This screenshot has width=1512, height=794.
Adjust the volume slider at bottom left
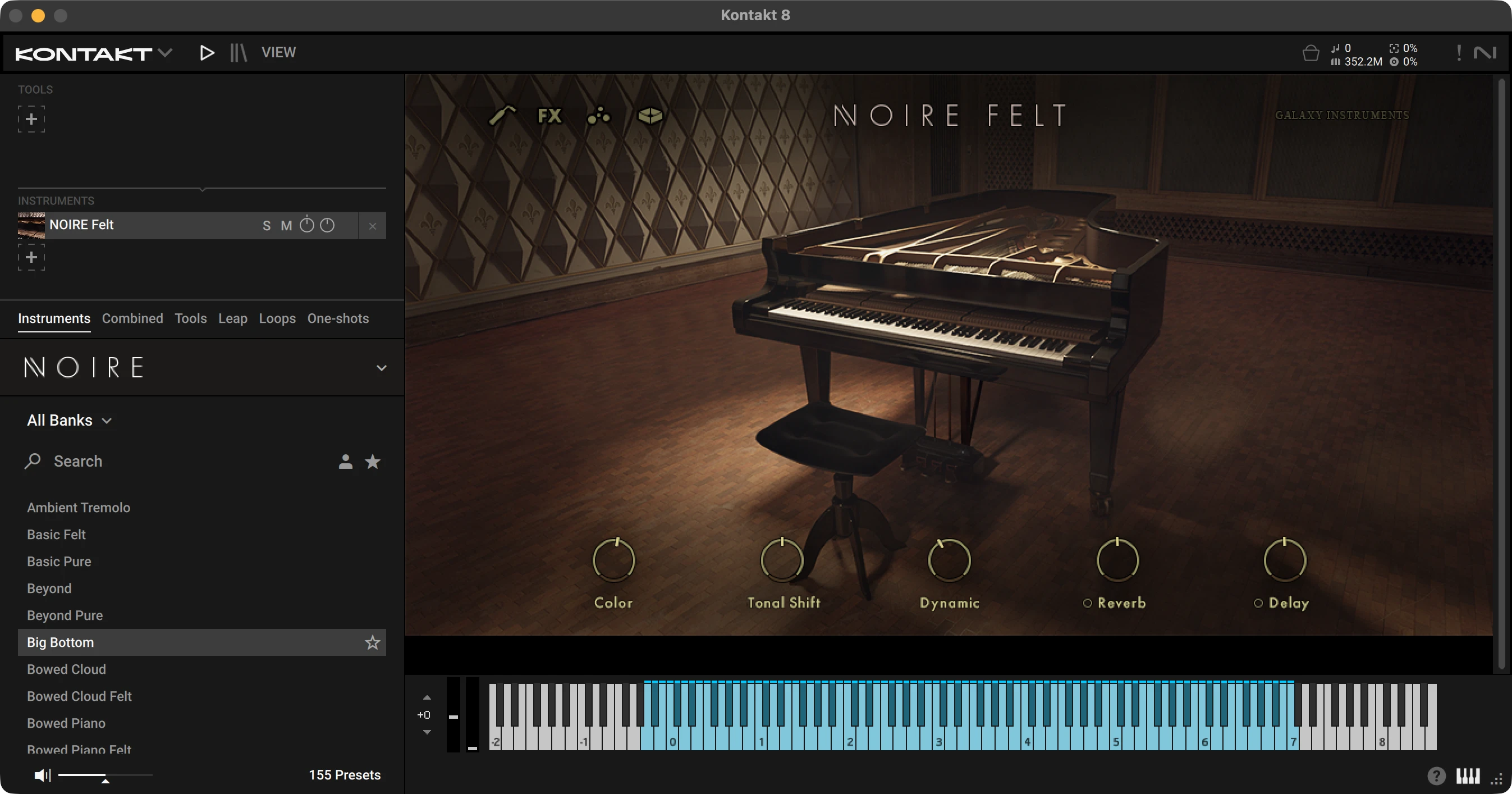106,774
